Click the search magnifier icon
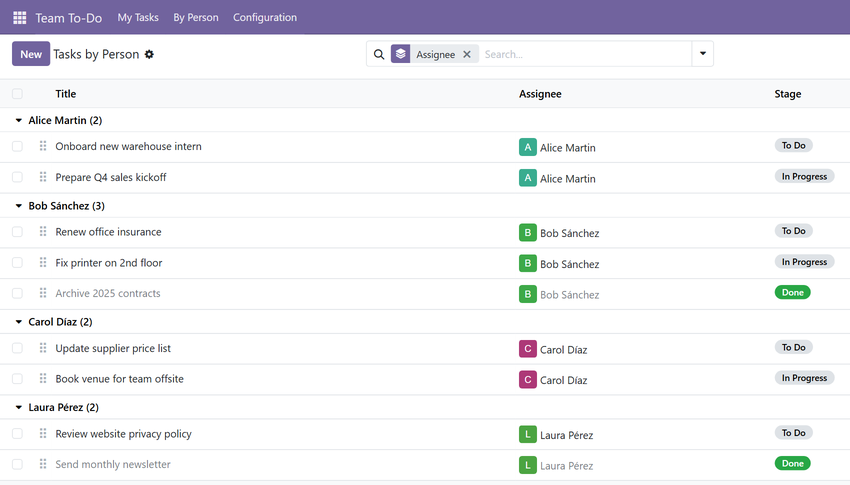 pyautogui.click(x=379, y=54)
